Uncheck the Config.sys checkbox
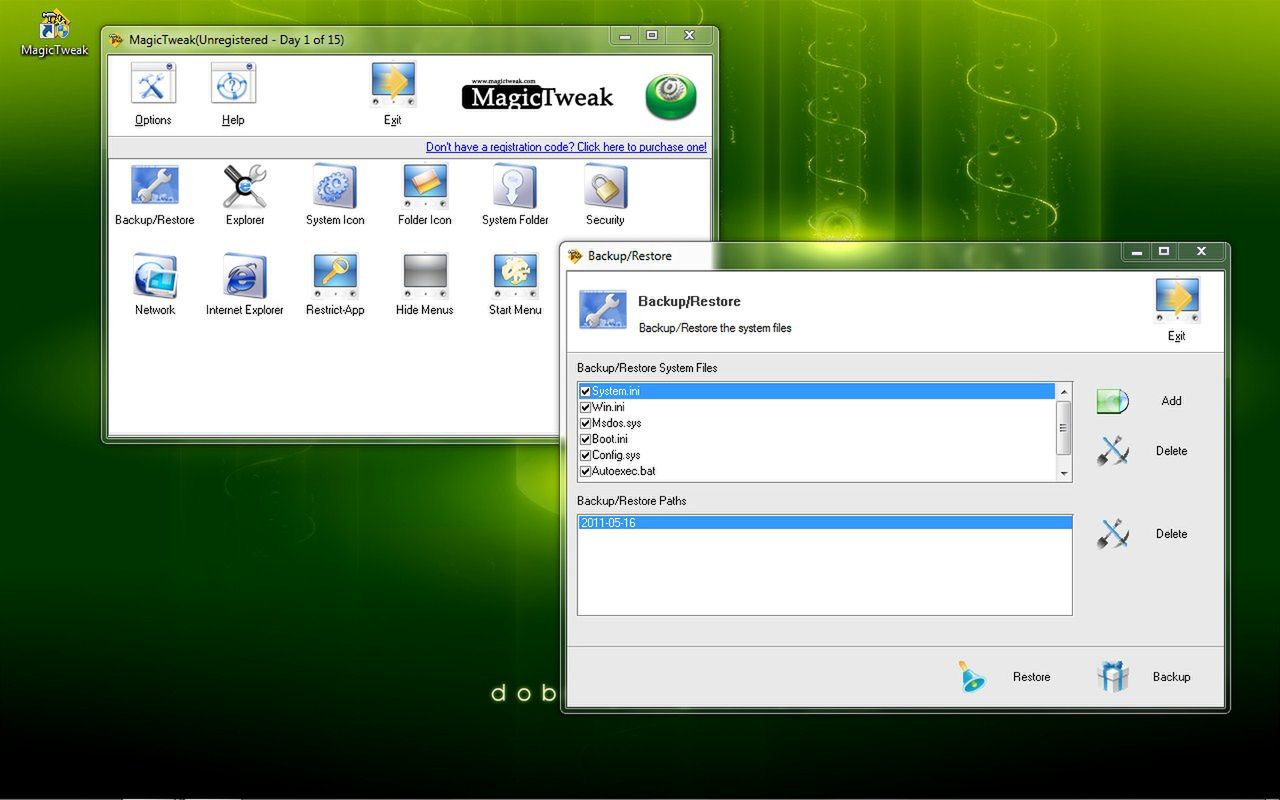 586,455
